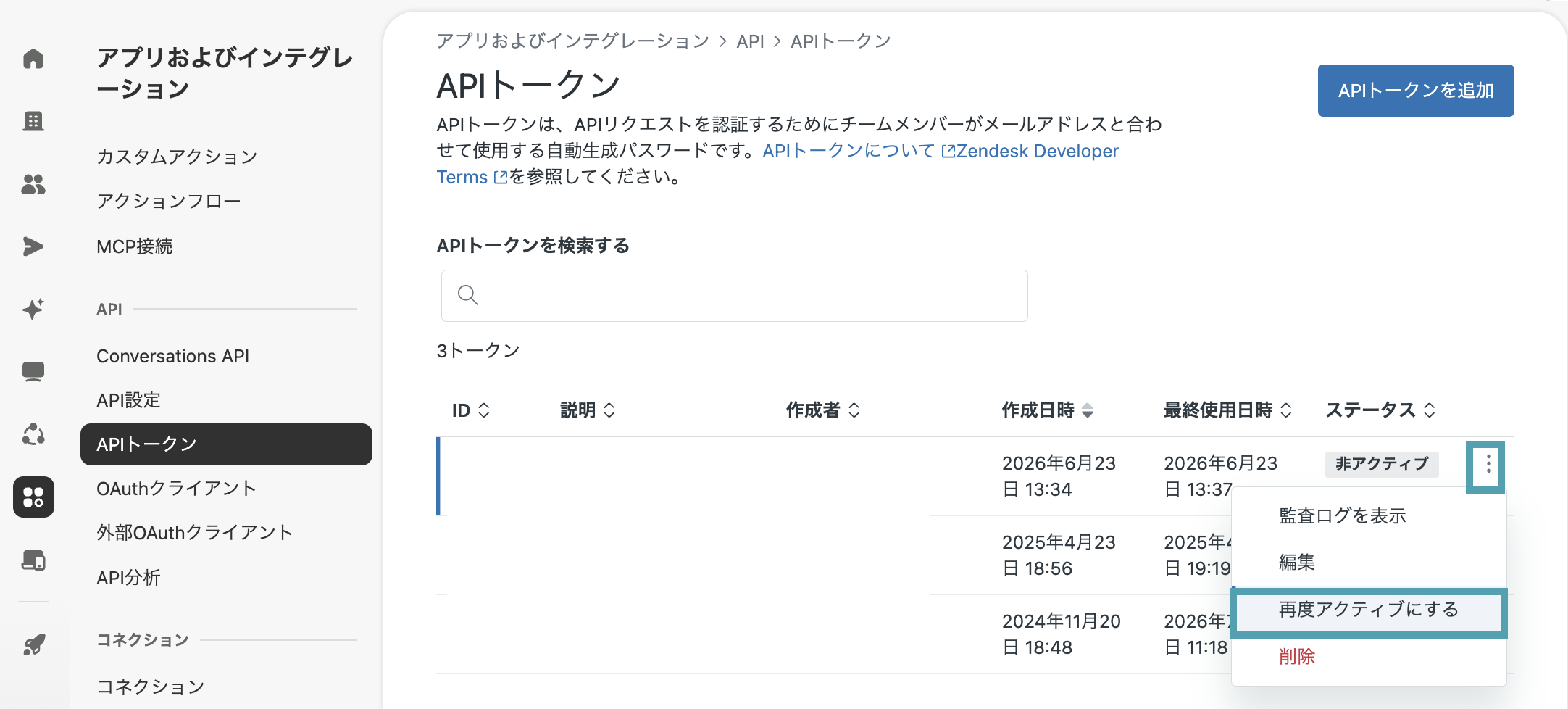Open the rocket icon in sidebar
This screenshot has height=709, width=1568.
(33, 644)
